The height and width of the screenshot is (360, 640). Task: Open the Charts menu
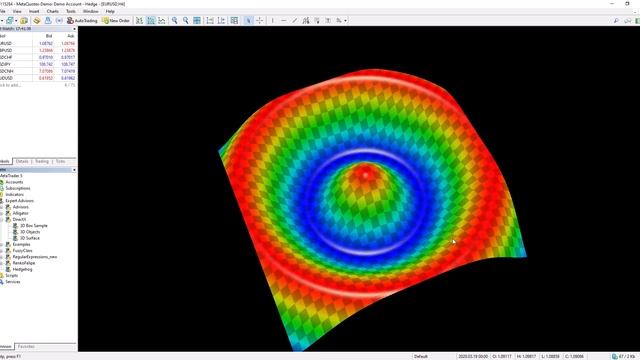point(53,11)
